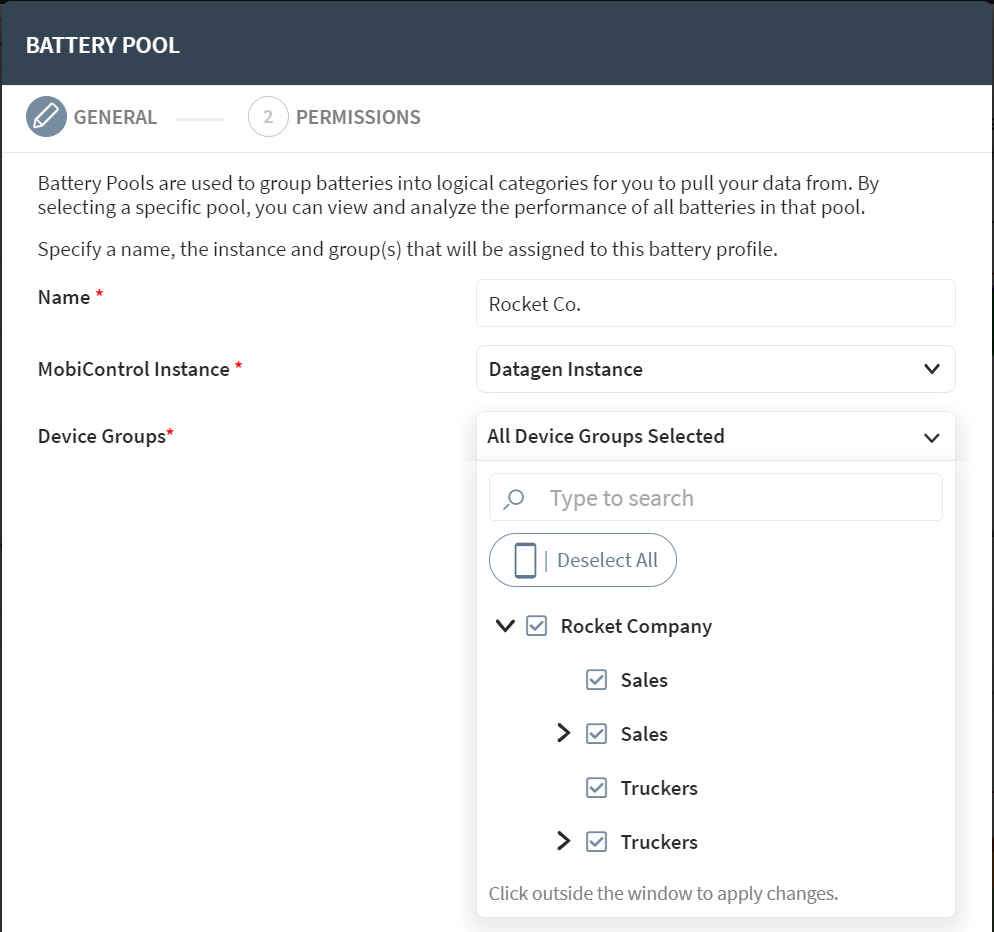The image size is (994, 932).
Task: Uncheck the Truckers checkbox without an expand arrow
Action: click(x=597, y=788)
